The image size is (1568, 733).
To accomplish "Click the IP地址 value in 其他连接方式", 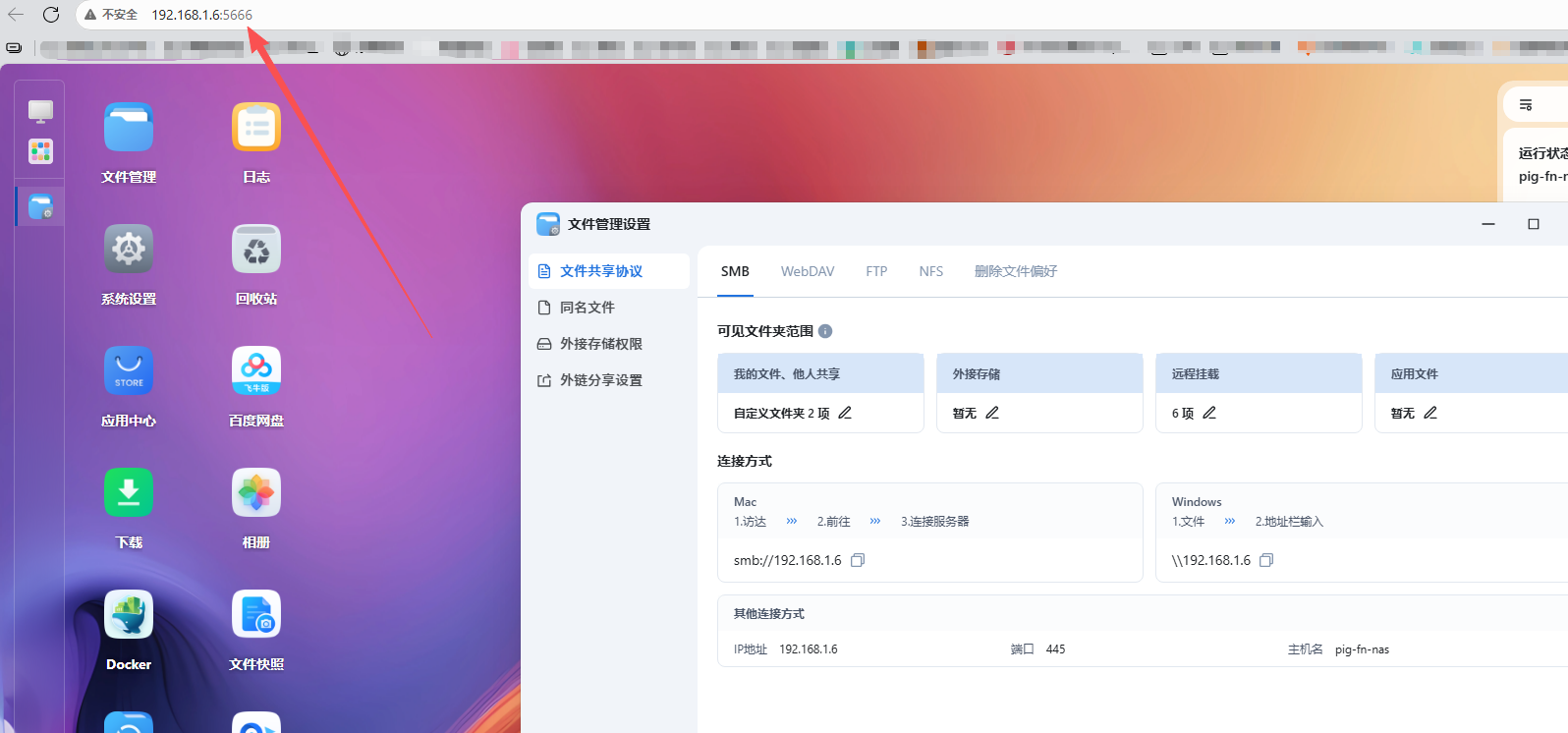I will [809, 649].
